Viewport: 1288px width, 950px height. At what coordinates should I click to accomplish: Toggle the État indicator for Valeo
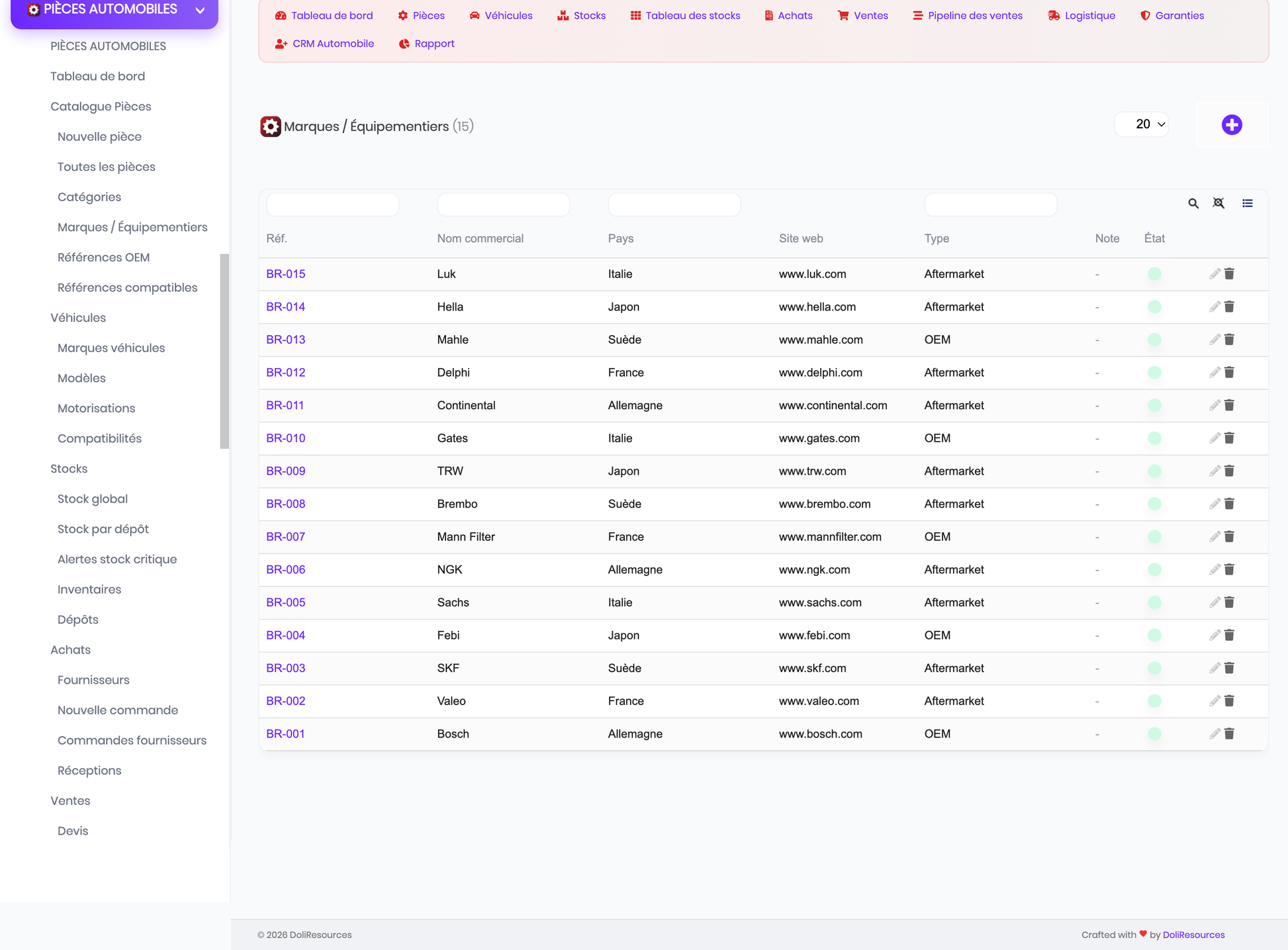pos(1154,701)
